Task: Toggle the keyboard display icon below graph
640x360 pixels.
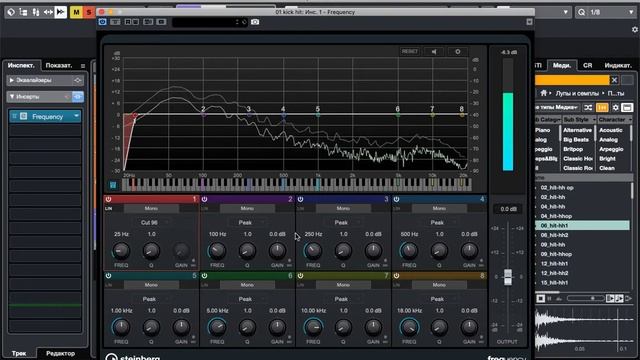Action: (113, 185)
